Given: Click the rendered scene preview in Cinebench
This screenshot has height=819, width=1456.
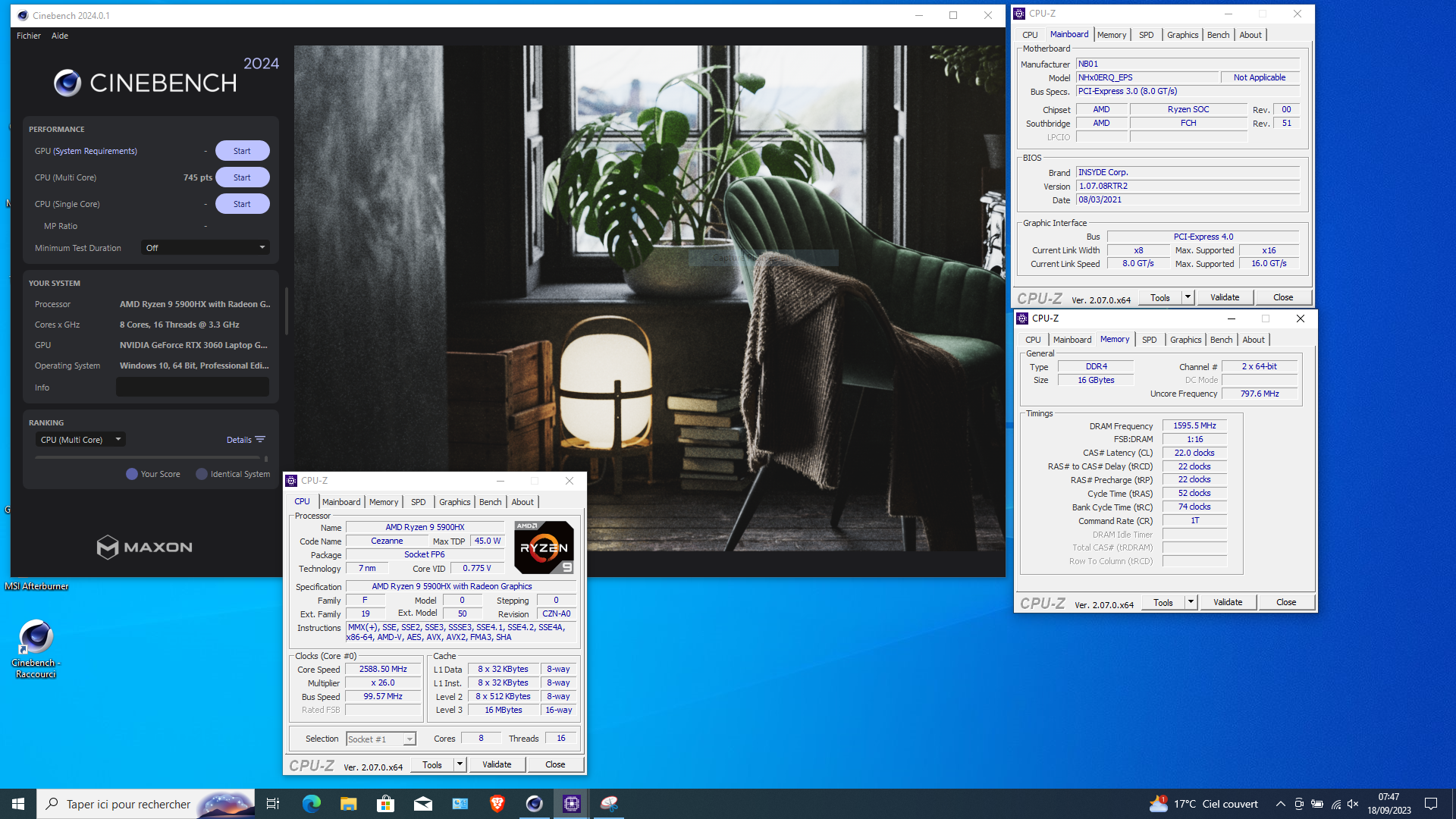Looking at the screenshot, I should [649, 298].
